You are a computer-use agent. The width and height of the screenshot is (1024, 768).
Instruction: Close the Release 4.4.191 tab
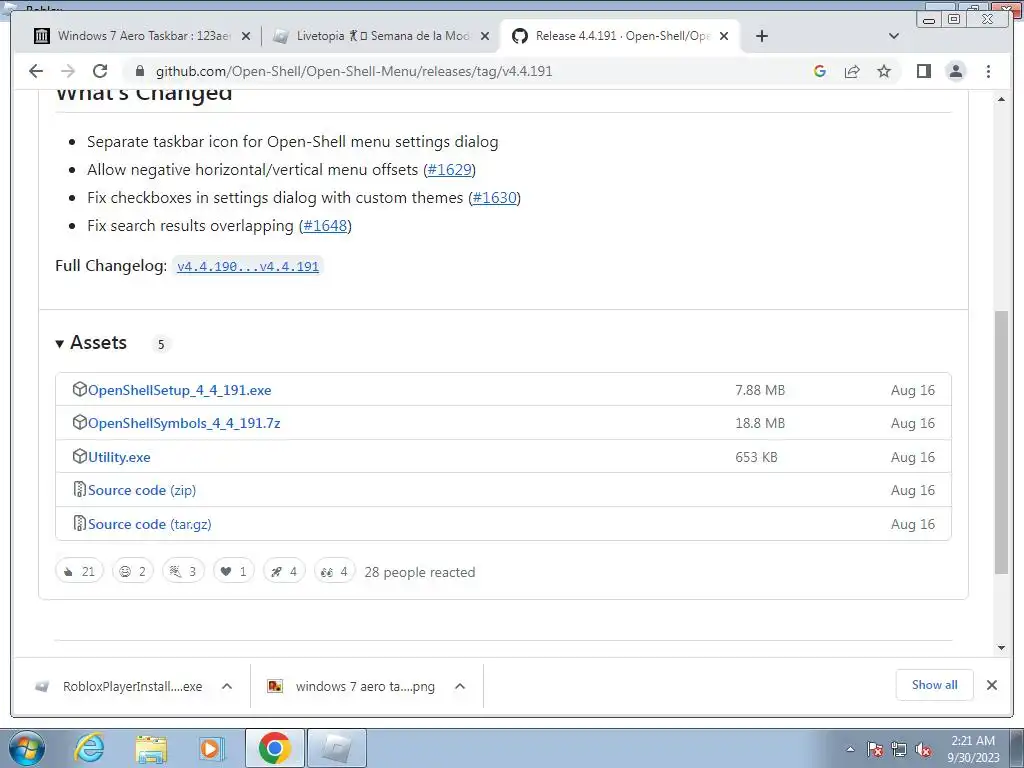(x=724, y=37)
